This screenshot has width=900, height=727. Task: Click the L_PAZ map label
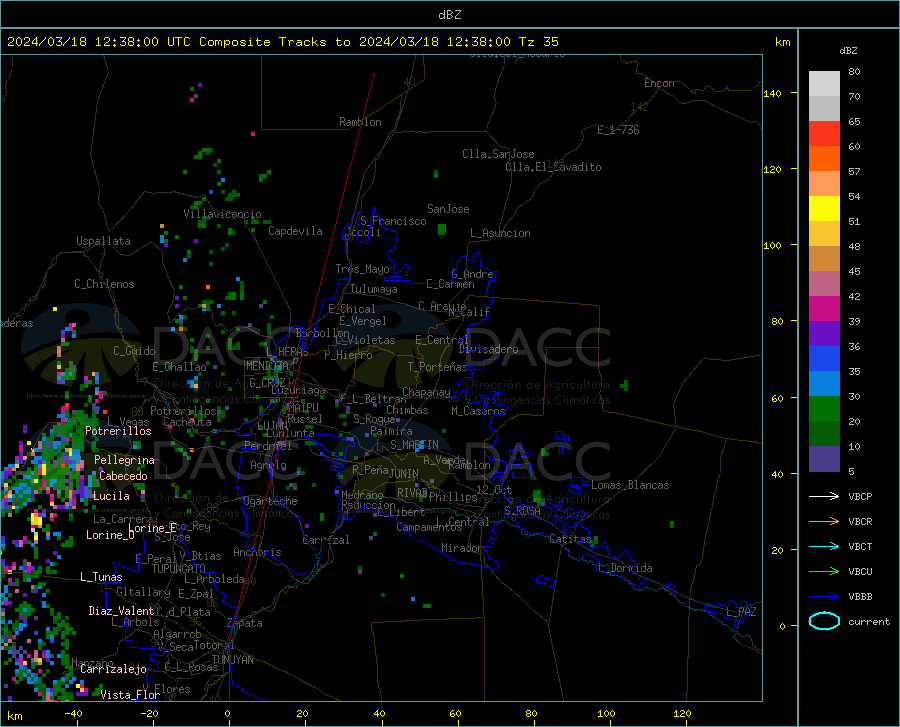tap(742, 612)
